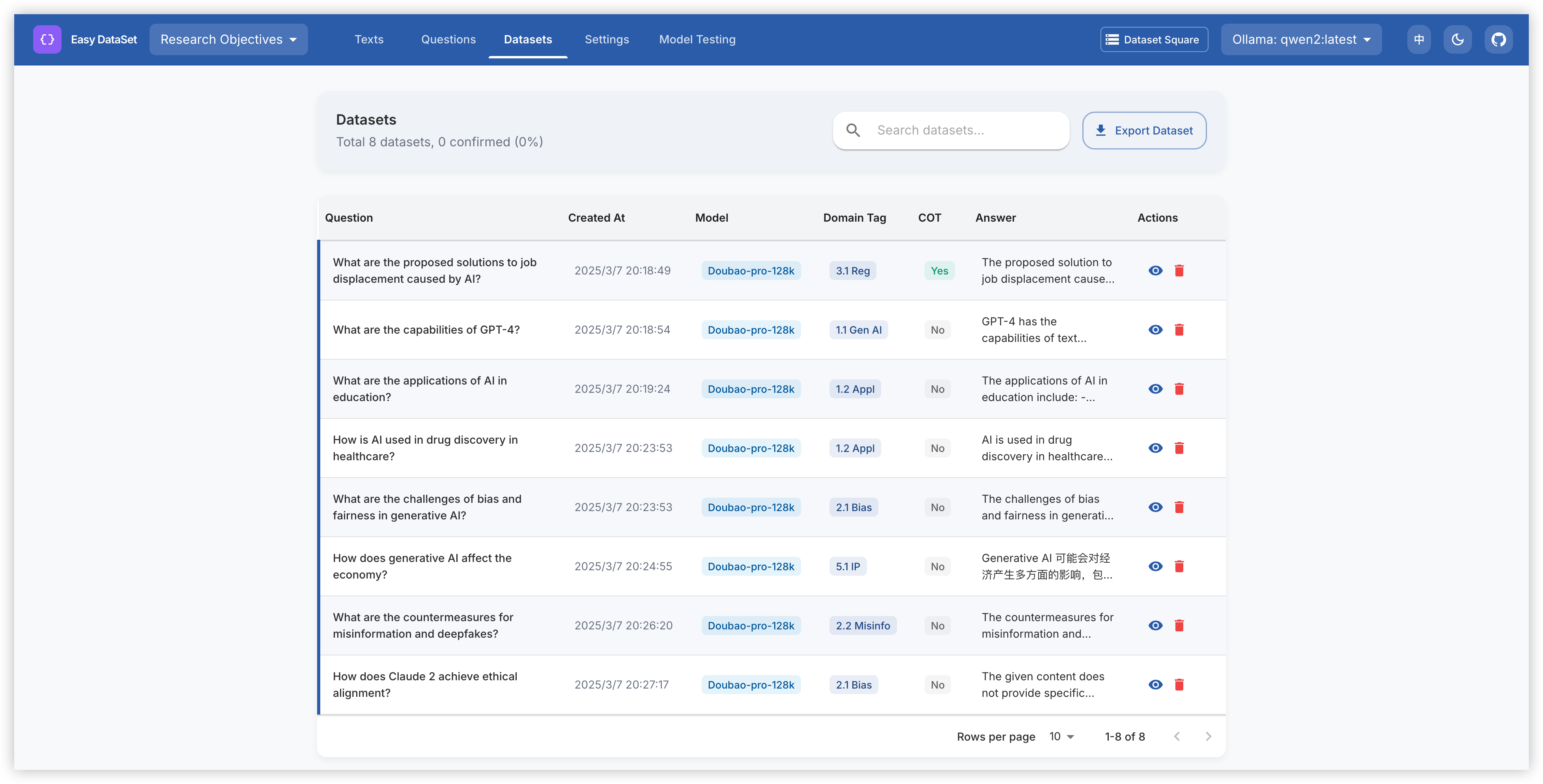This screenshot has height=784, width=1543.
Task: Switch the language with the 中 icon
Action: tap(1418, 39)
